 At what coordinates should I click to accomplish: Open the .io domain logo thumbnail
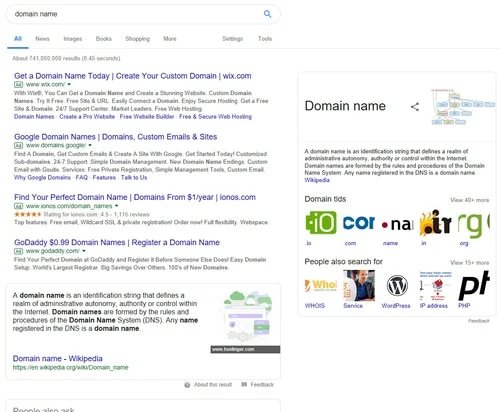(x=321, y=223)
